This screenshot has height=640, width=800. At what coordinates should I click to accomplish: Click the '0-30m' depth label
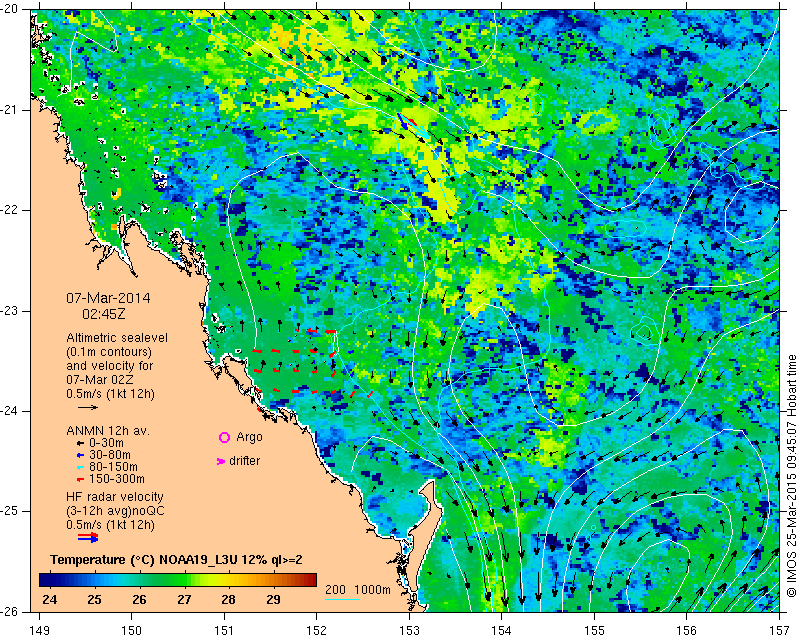tap(106, 443)
